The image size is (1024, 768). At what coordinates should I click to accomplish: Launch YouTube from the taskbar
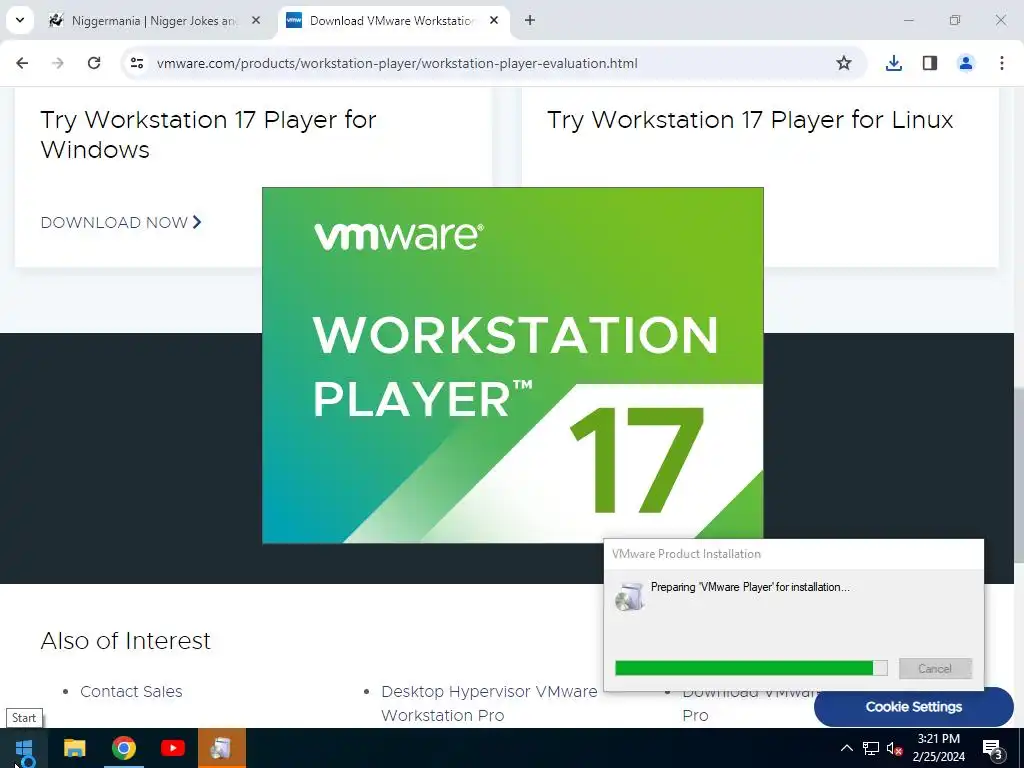[x=172, y=748]
